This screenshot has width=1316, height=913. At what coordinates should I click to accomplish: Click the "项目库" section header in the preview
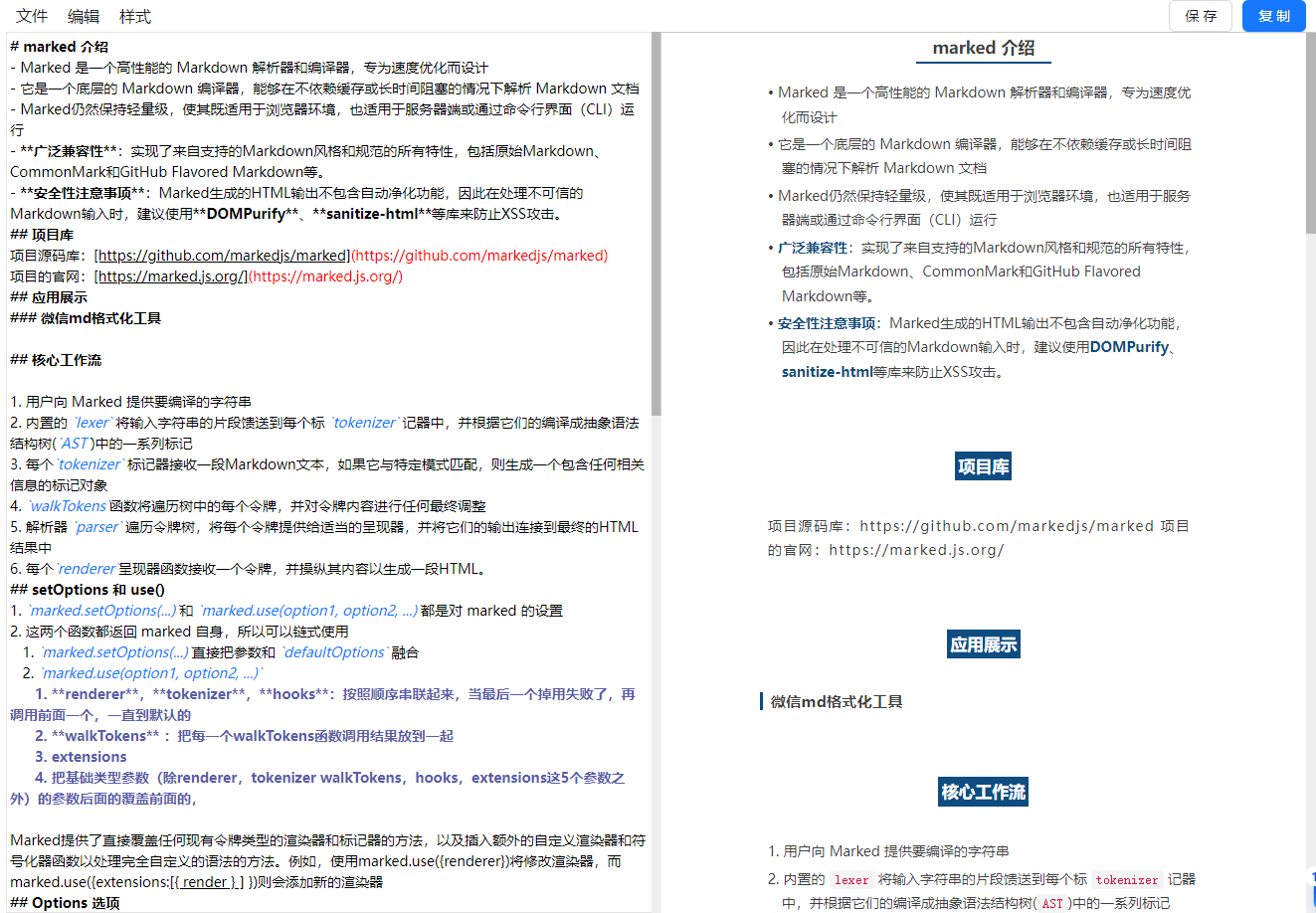(983, 465)
